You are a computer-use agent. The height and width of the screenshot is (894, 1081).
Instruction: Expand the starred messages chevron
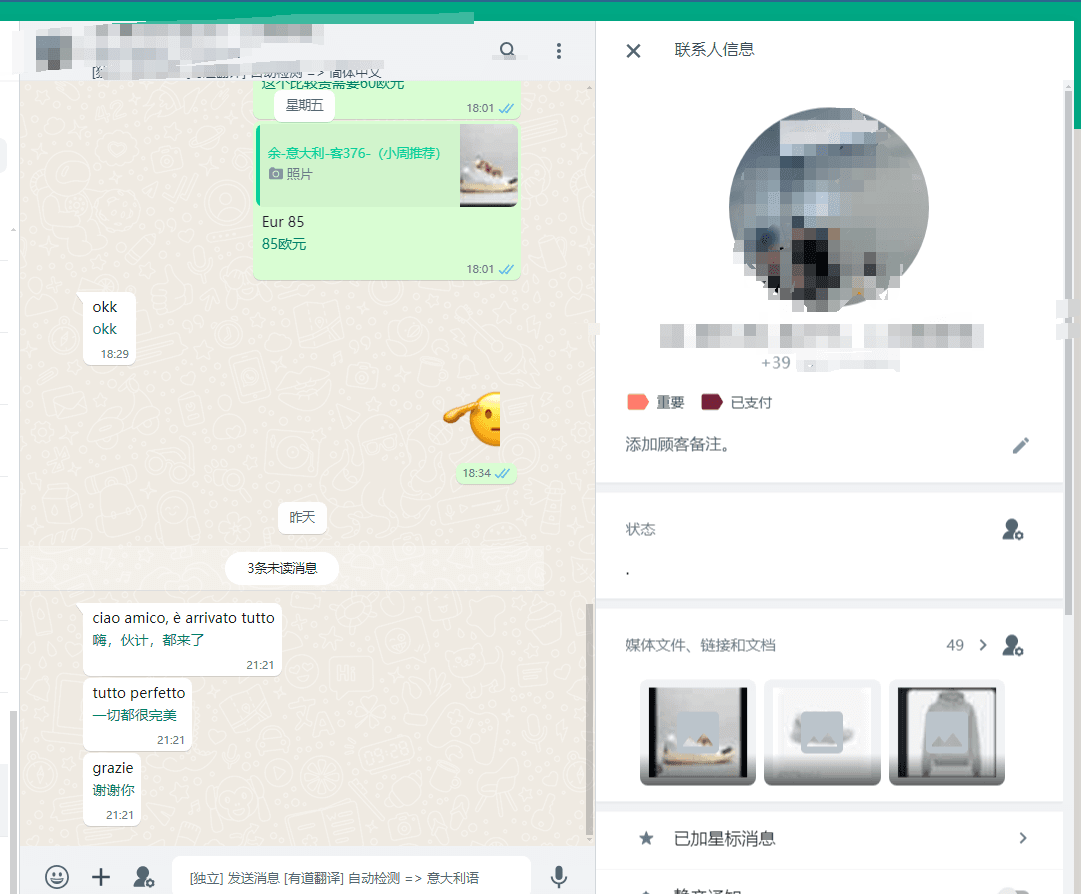coord(1022,838)
